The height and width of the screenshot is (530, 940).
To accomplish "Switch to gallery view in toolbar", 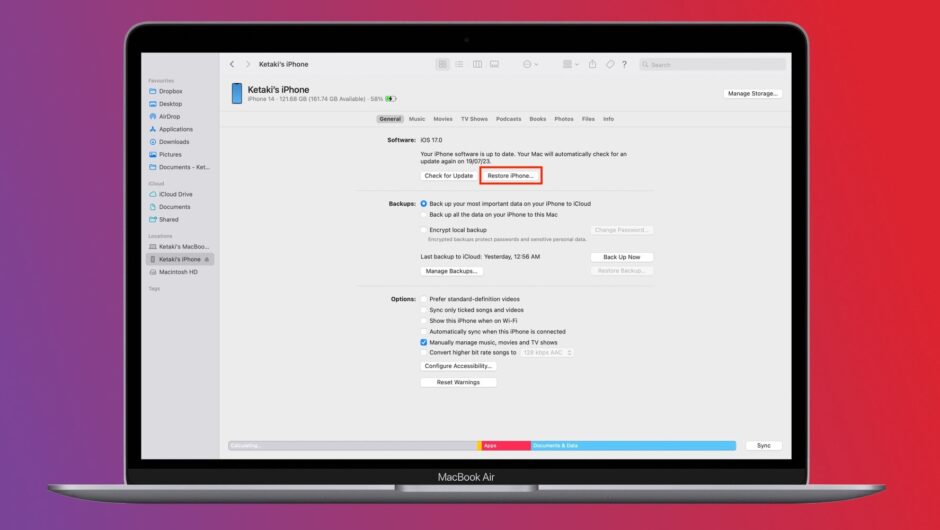I will (495, 64).
